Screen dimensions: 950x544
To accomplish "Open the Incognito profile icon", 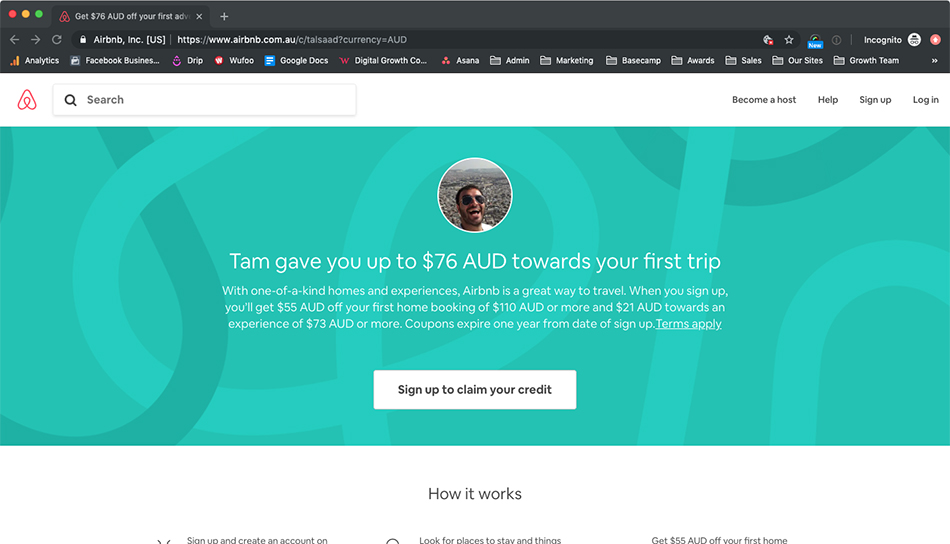I will pyautogui.click(x=914, y=40).
